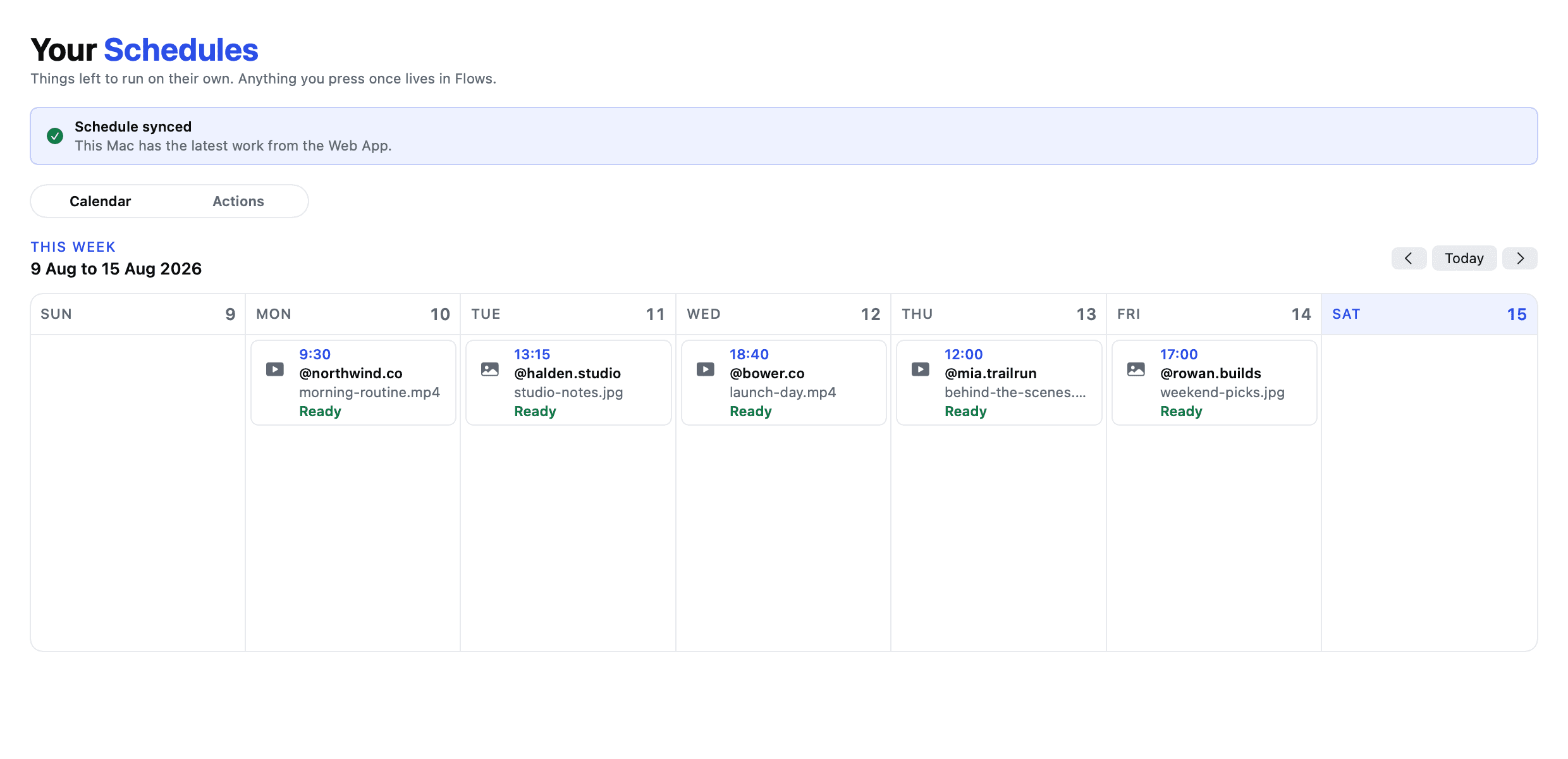Jump to Today in the calendar
The image size is (1568, 759).
[1464, 258]
